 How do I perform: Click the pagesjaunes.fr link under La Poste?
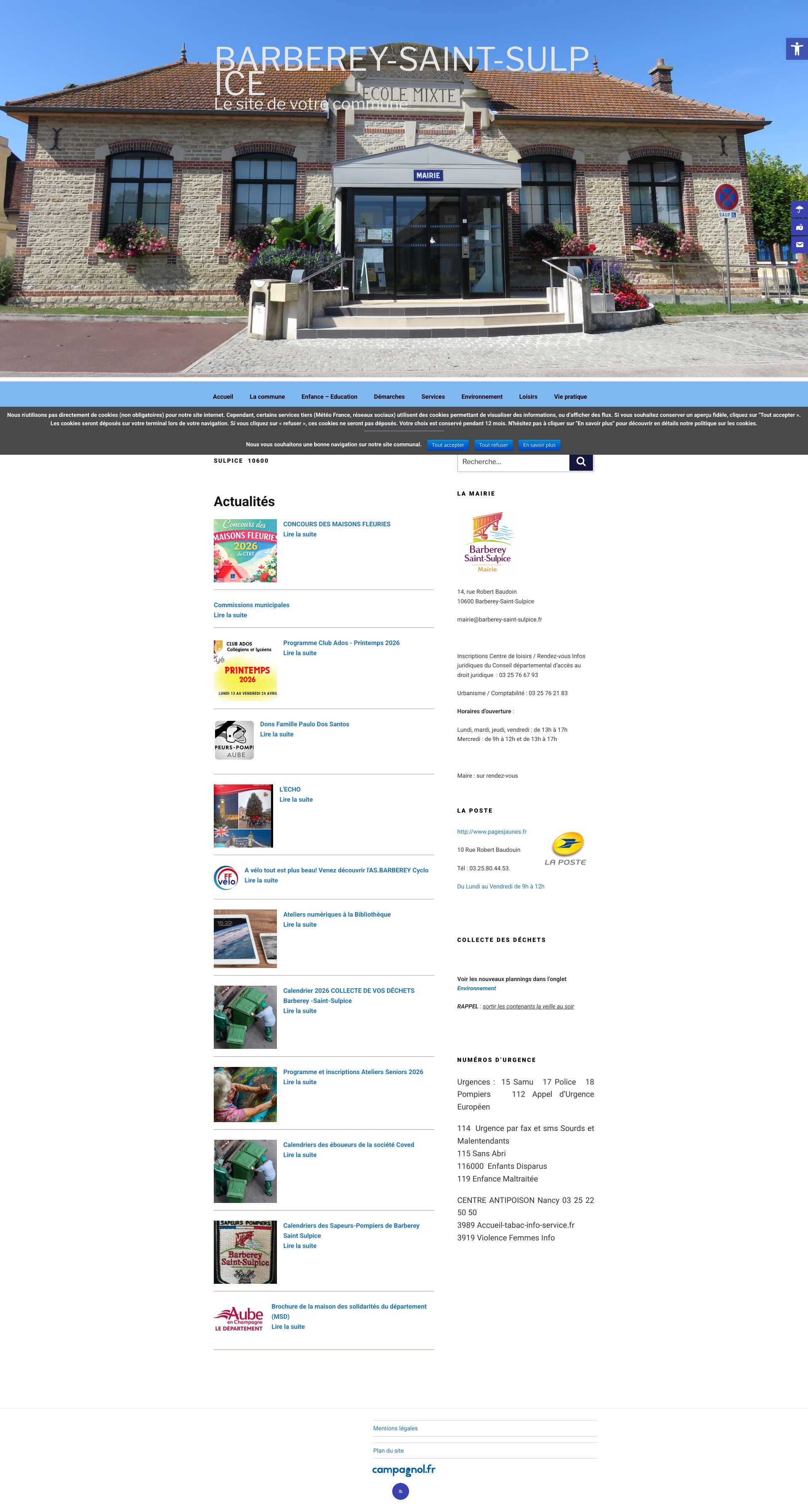492,832
